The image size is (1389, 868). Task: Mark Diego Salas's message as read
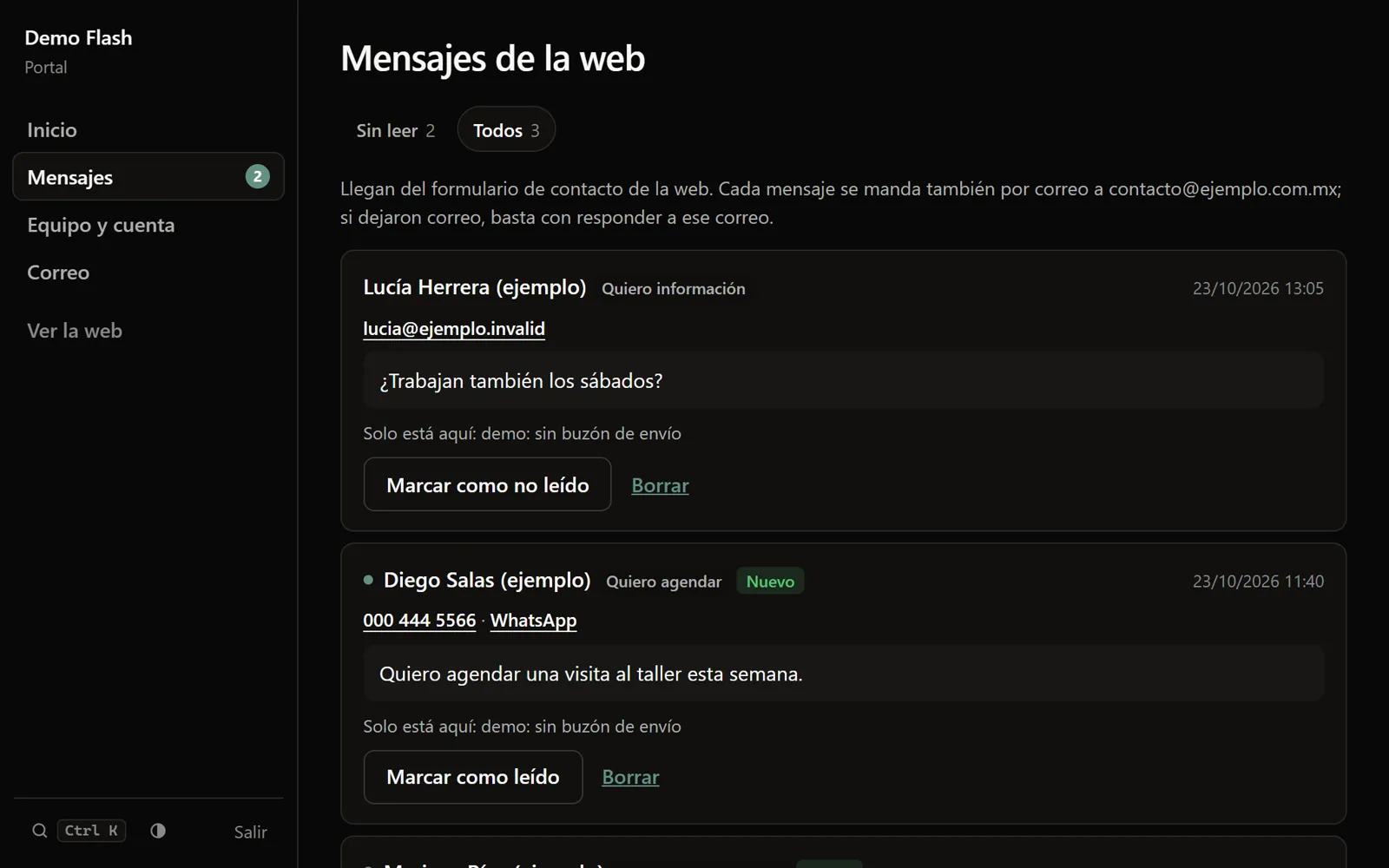pyautogui.click(x=473, y=777)
